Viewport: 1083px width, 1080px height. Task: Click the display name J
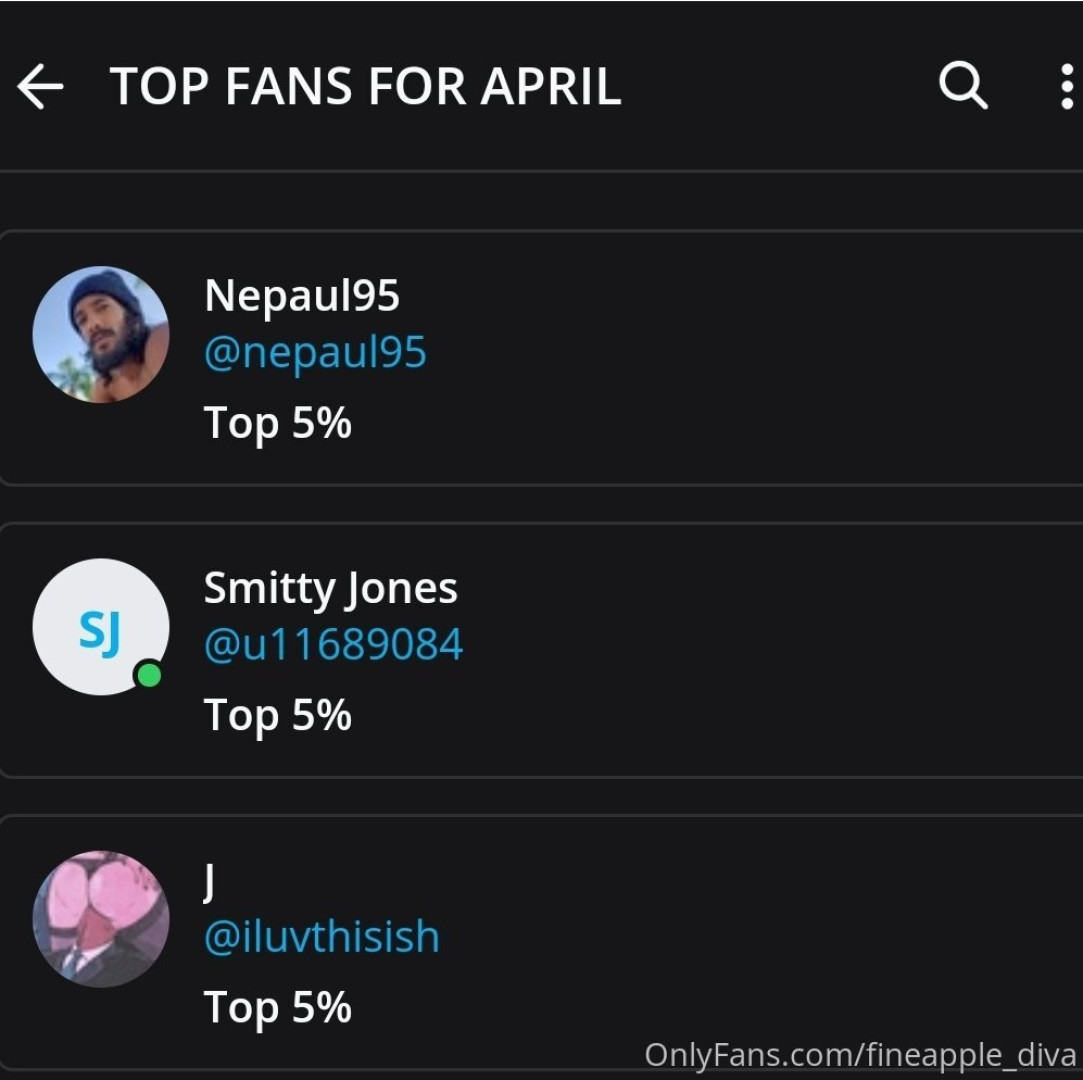tap(210, 881)
